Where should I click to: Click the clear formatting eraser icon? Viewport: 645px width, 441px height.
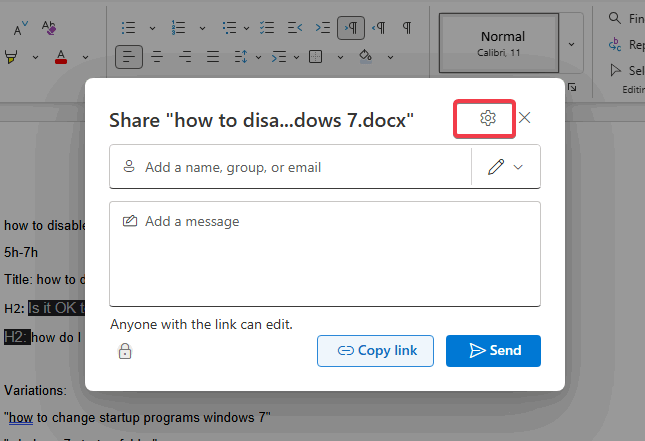click(x=49, y=28)
